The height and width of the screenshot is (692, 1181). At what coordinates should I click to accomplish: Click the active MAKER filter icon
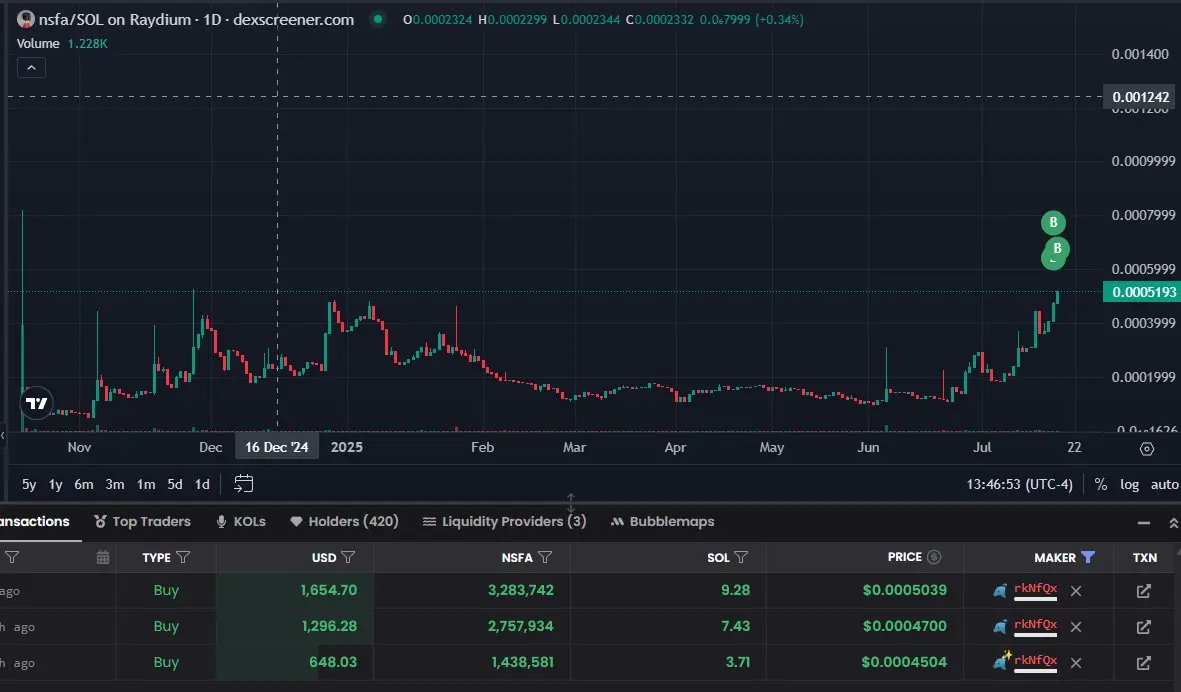pyautogui.click(x=1088, y=557)
